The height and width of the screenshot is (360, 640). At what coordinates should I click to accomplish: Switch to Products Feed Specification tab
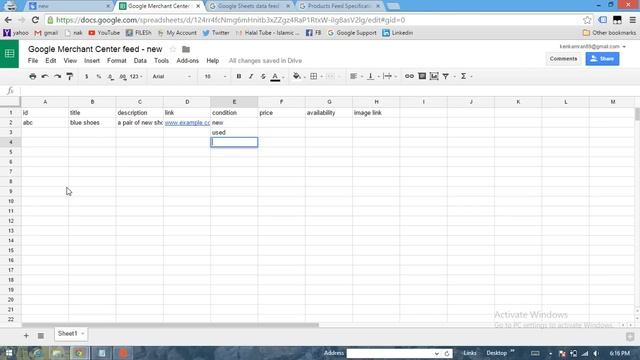pyautogui.click(x=339, y=6)
